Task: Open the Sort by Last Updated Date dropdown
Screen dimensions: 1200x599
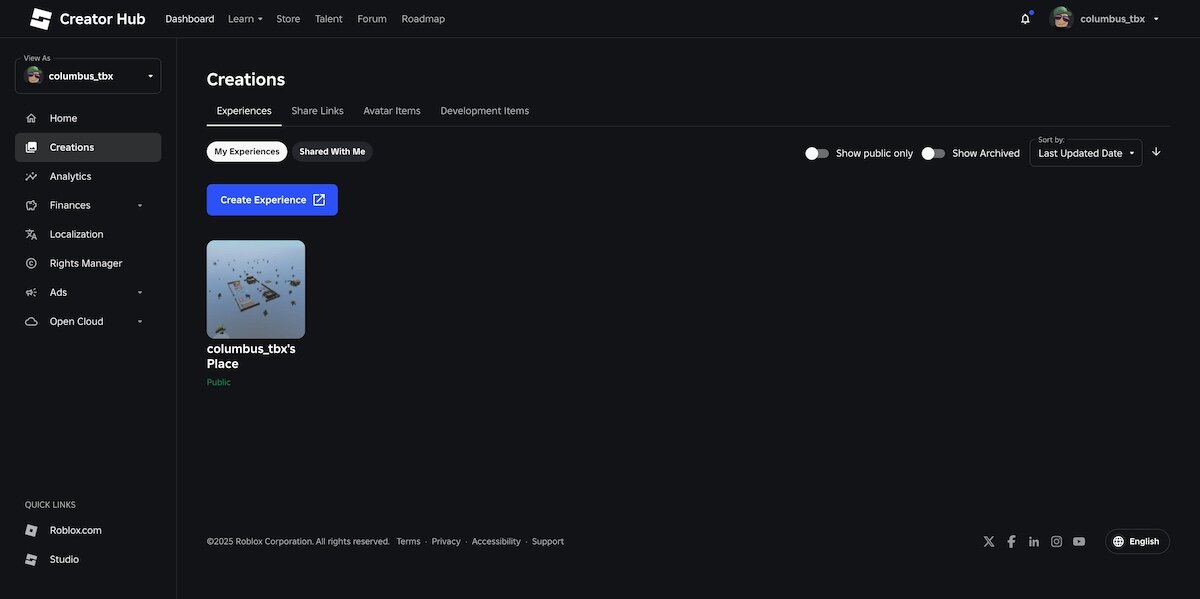Action: tap(1086, 153)
